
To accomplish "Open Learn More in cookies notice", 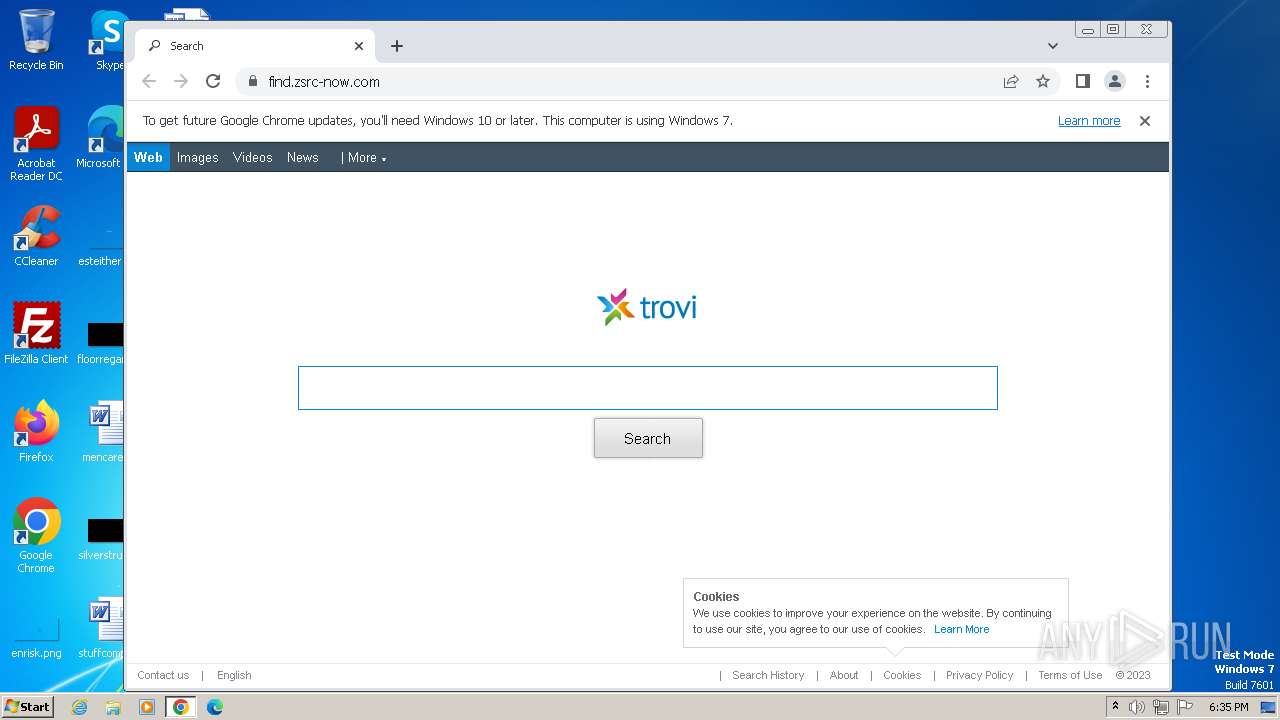I will click(x=961, y=629).
